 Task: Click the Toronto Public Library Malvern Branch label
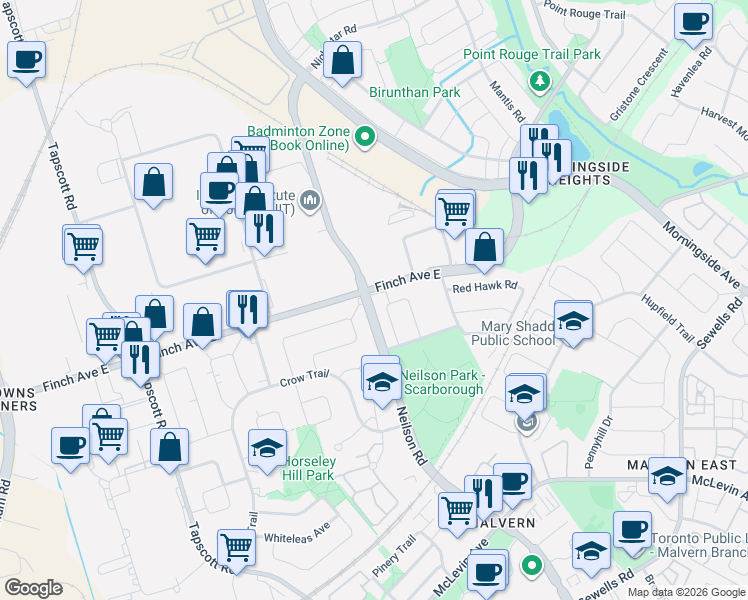(x=699, y=546)
